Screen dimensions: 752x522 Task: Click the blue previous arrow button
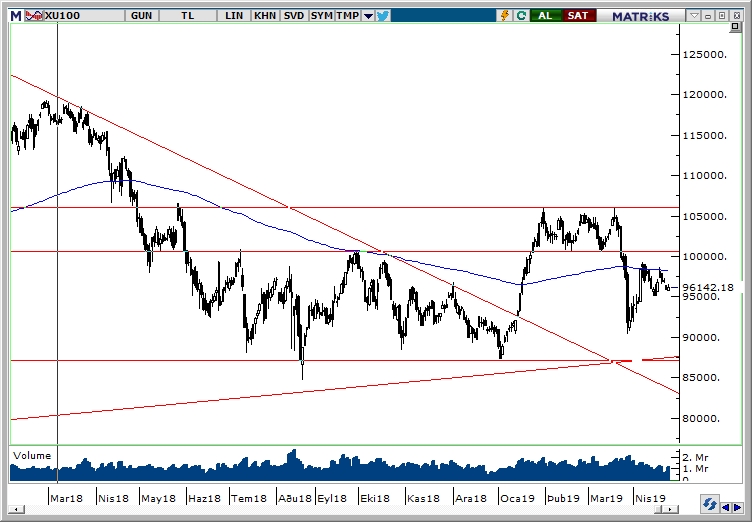click(x=727, y=507)
